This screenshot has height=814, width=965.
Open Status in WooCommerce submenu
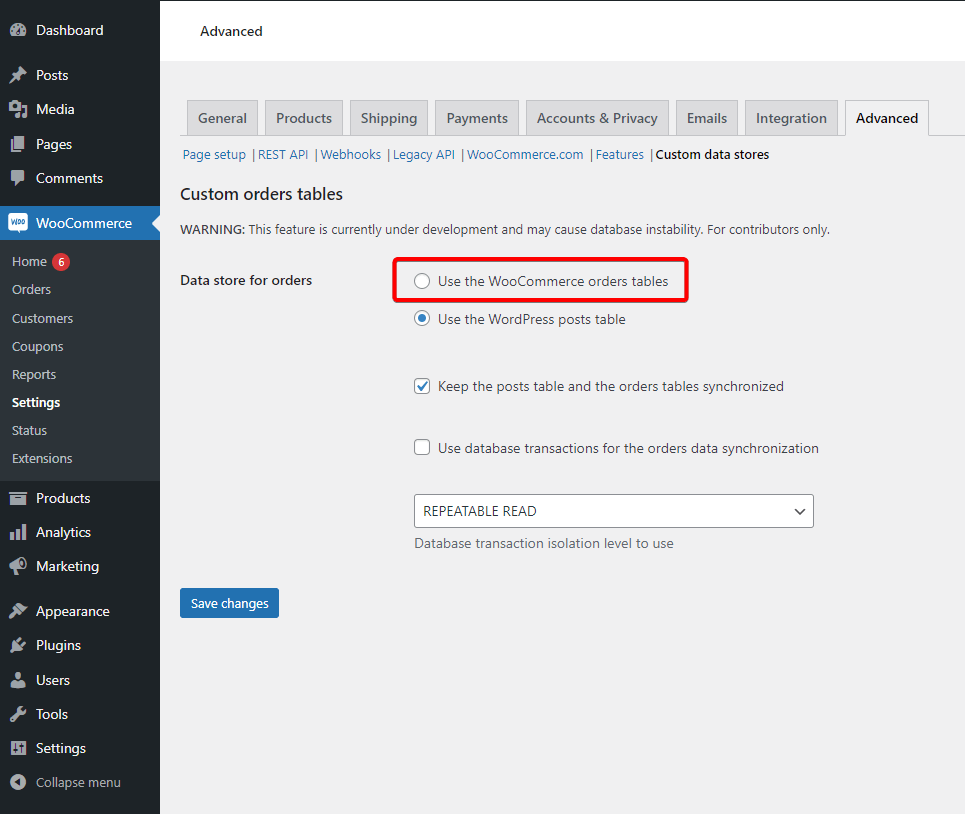(30, 430)
